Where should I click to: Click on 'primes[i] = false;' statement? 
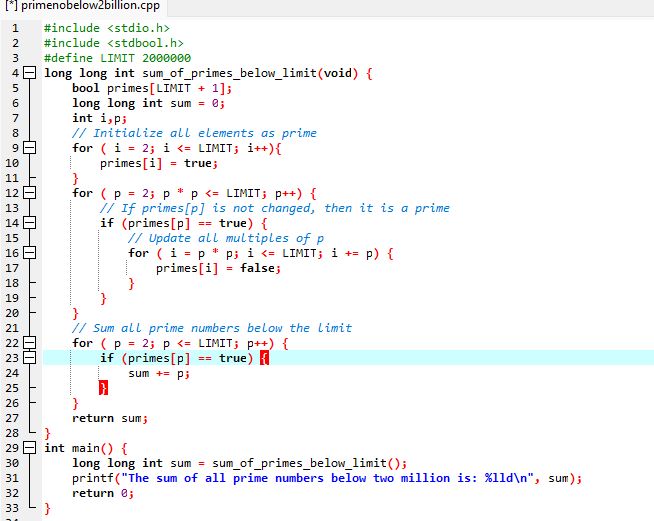point(218,268)
